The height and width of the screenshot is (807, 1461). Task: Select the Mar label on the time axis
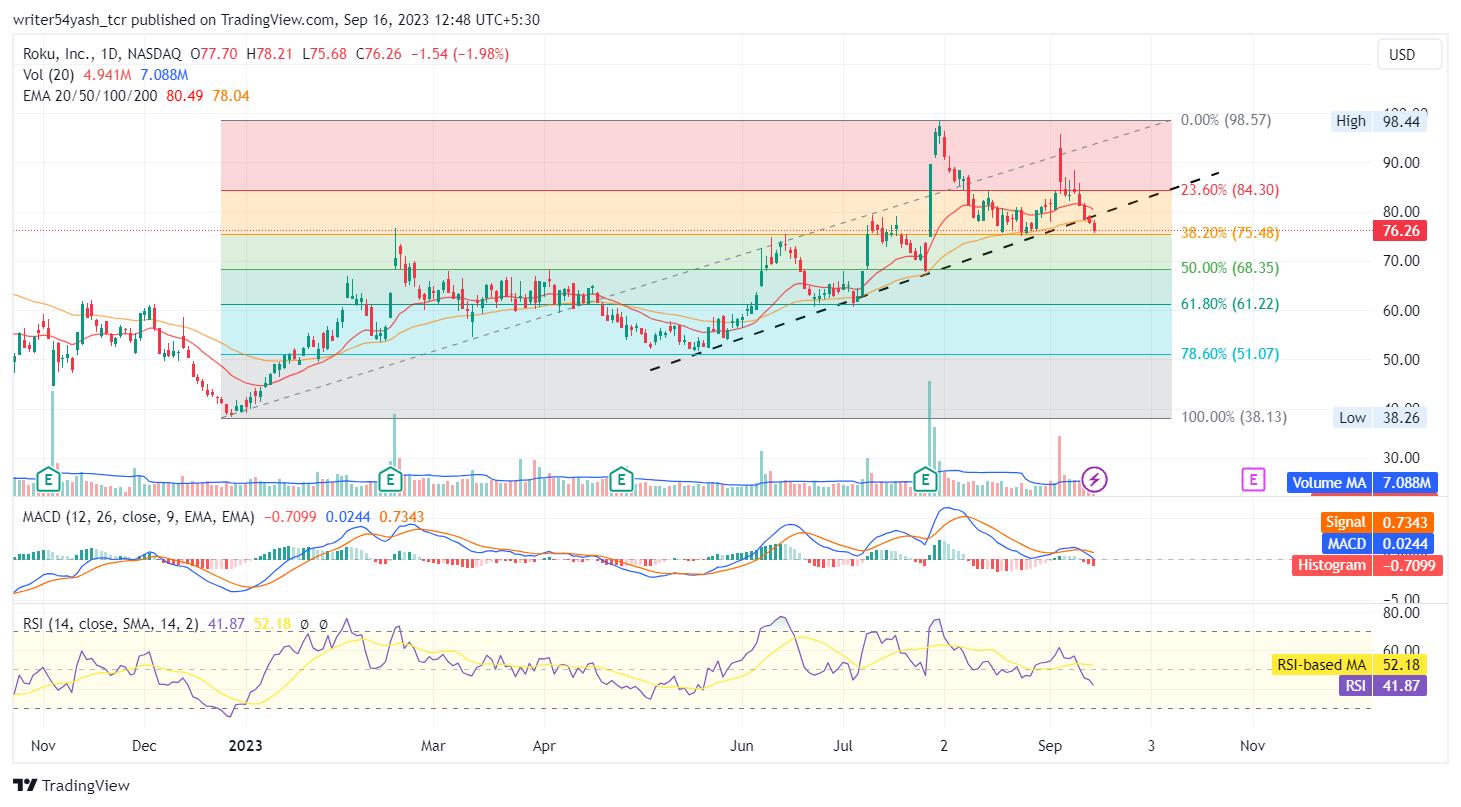point(432,745)
